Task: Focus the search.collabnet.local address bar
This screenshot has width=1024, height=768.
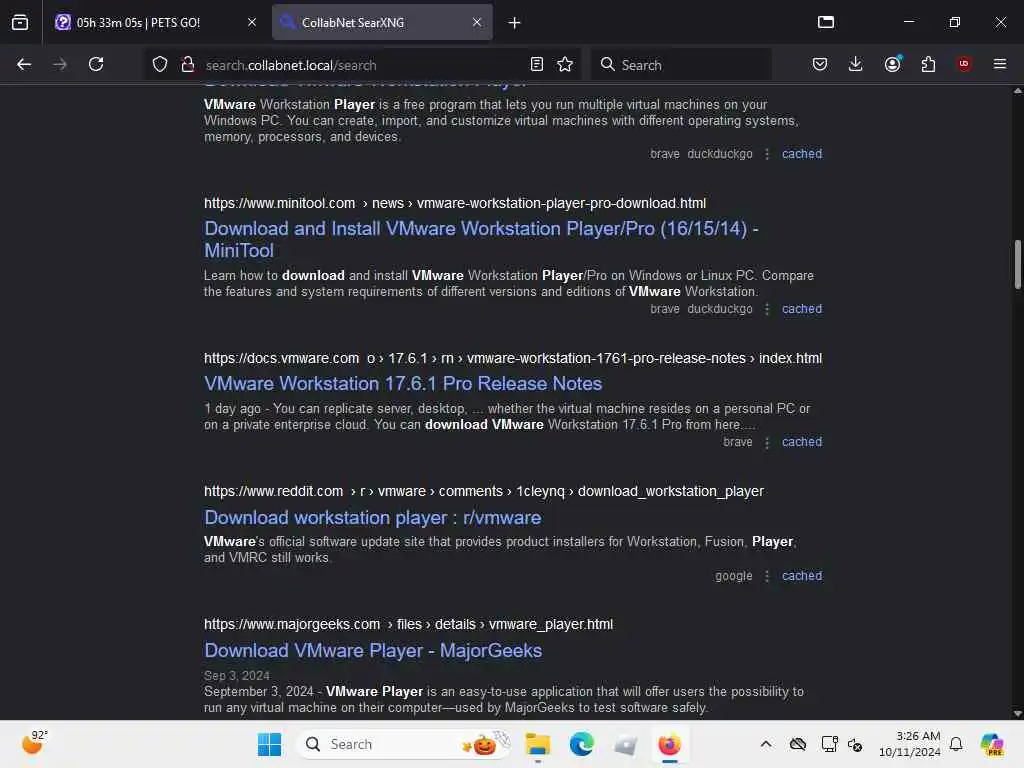Action: pos(364,65)
